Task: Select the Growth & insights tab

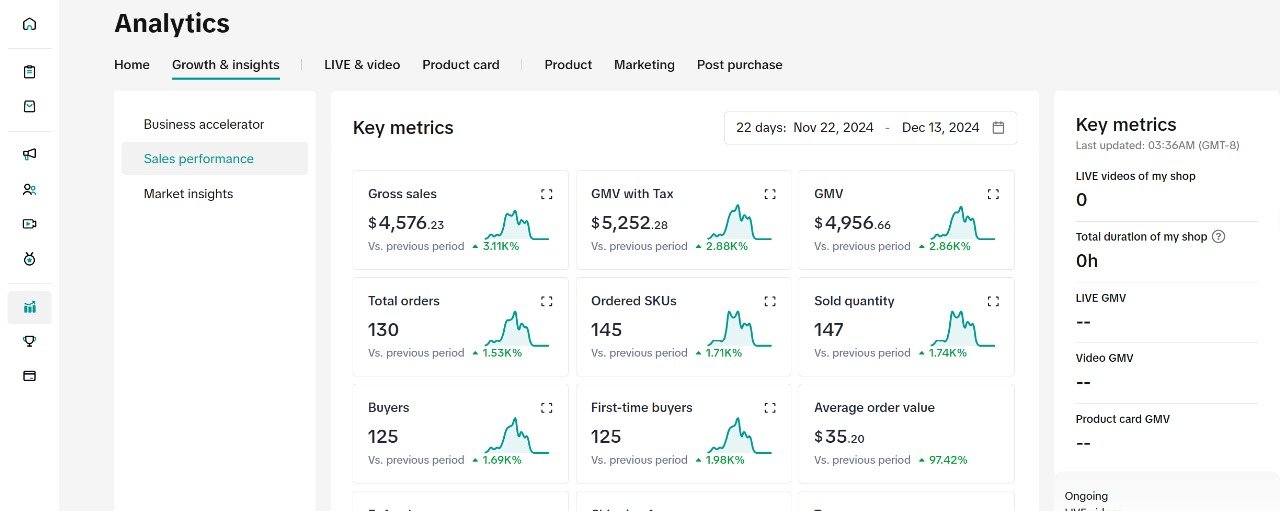Action: click(x=226, y=65)
